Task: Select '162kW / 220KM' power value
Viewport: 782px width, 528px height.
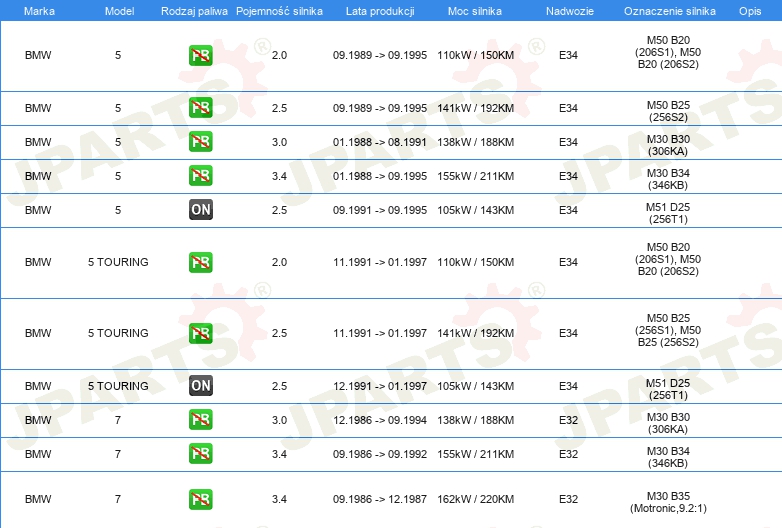Action: point(475,499)
